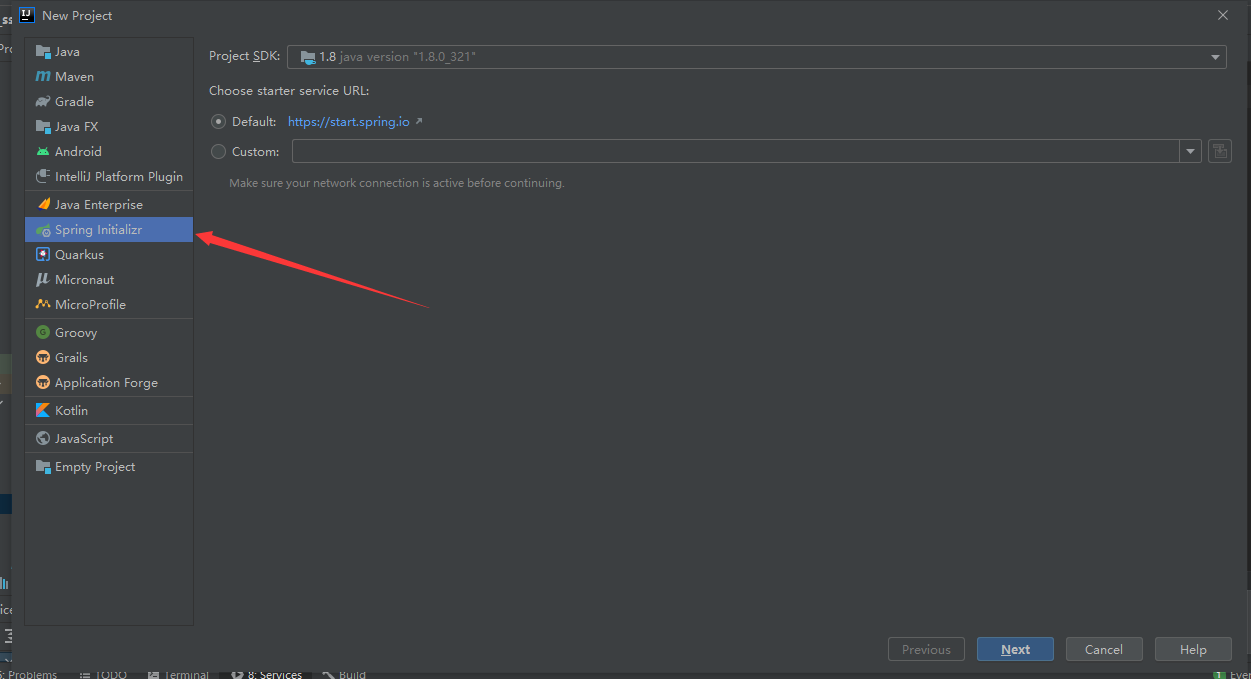The image size is (1251, 679).
Task: Click the Java Enterprise icon
Action: pyautogui.click(x=43, y=205)
